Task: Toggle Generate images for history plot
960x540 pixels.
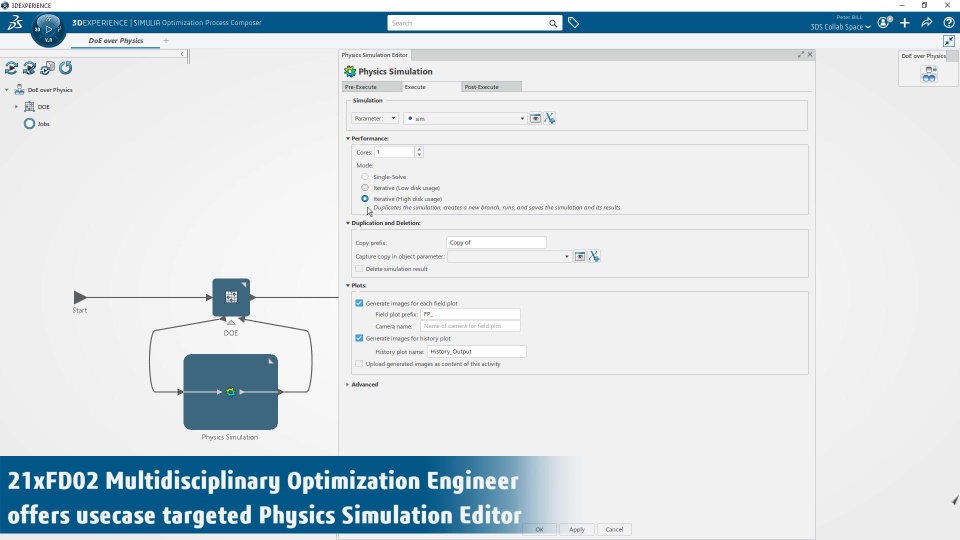Action: pyautogui.click(x=359, y=338)
